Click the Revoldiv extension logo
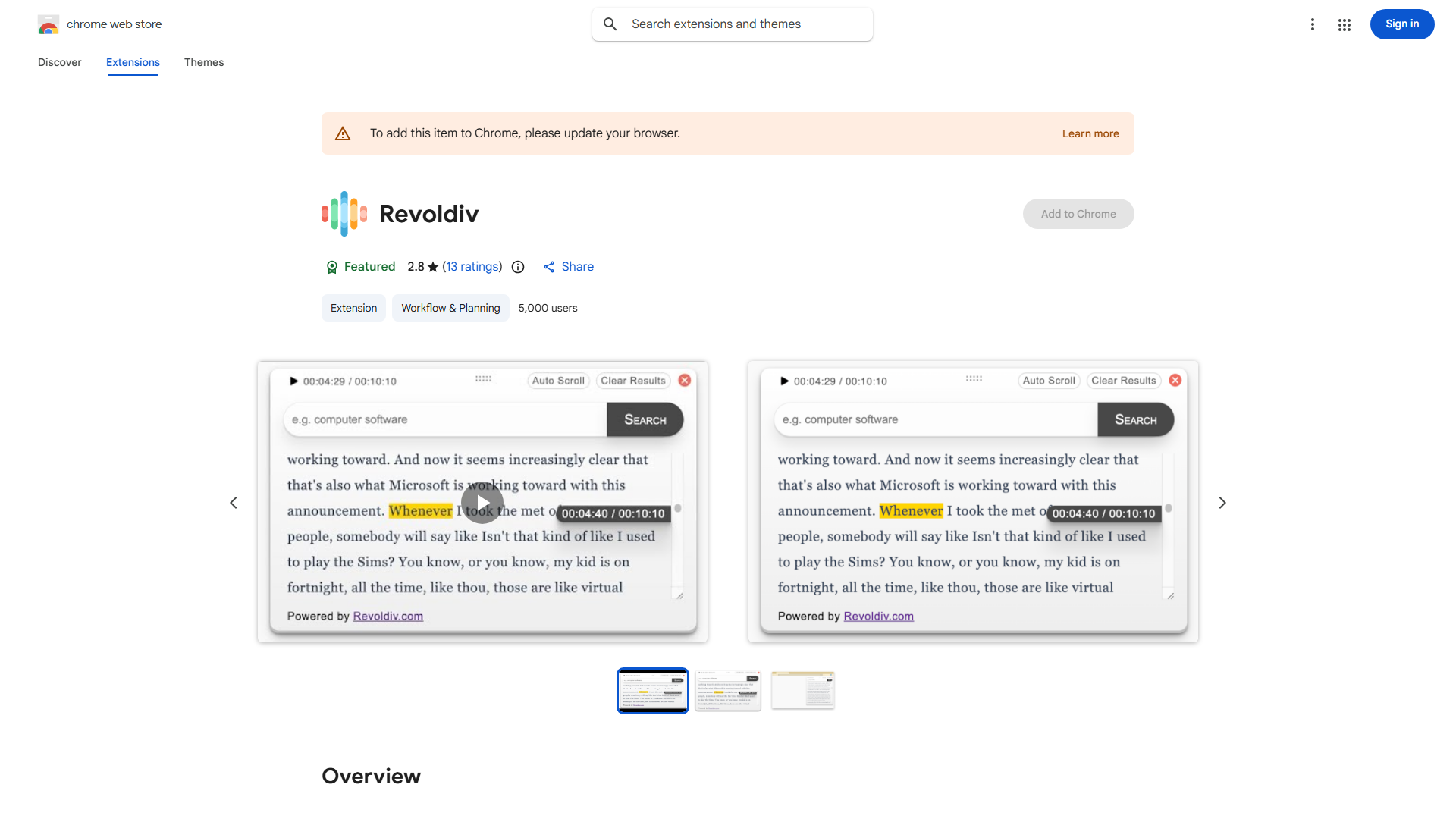 (x=343, y=213)
